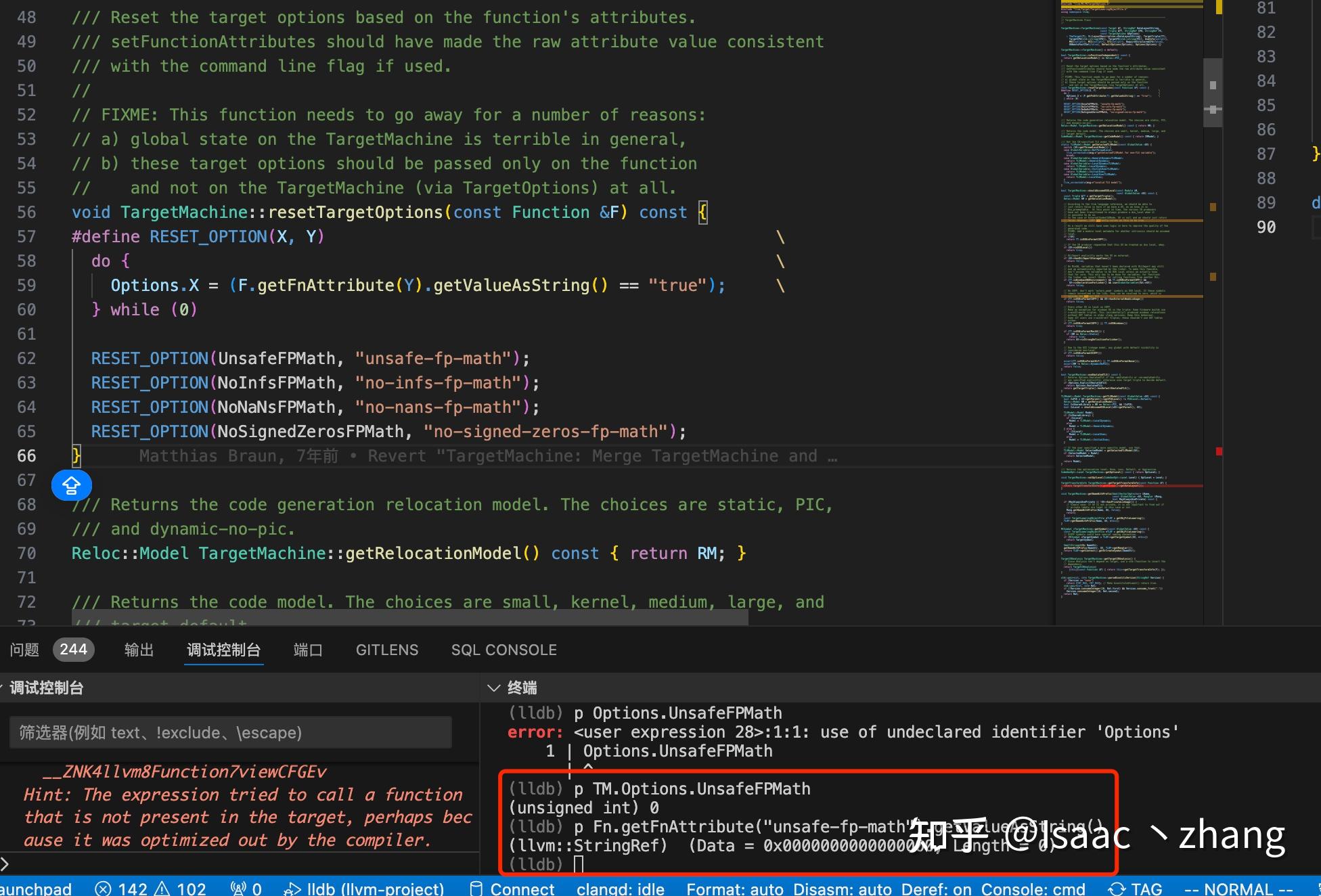The image size is (1321, 896).
Task: Toggle Format: auto in the status bar
Action: [x=735, y=888]
